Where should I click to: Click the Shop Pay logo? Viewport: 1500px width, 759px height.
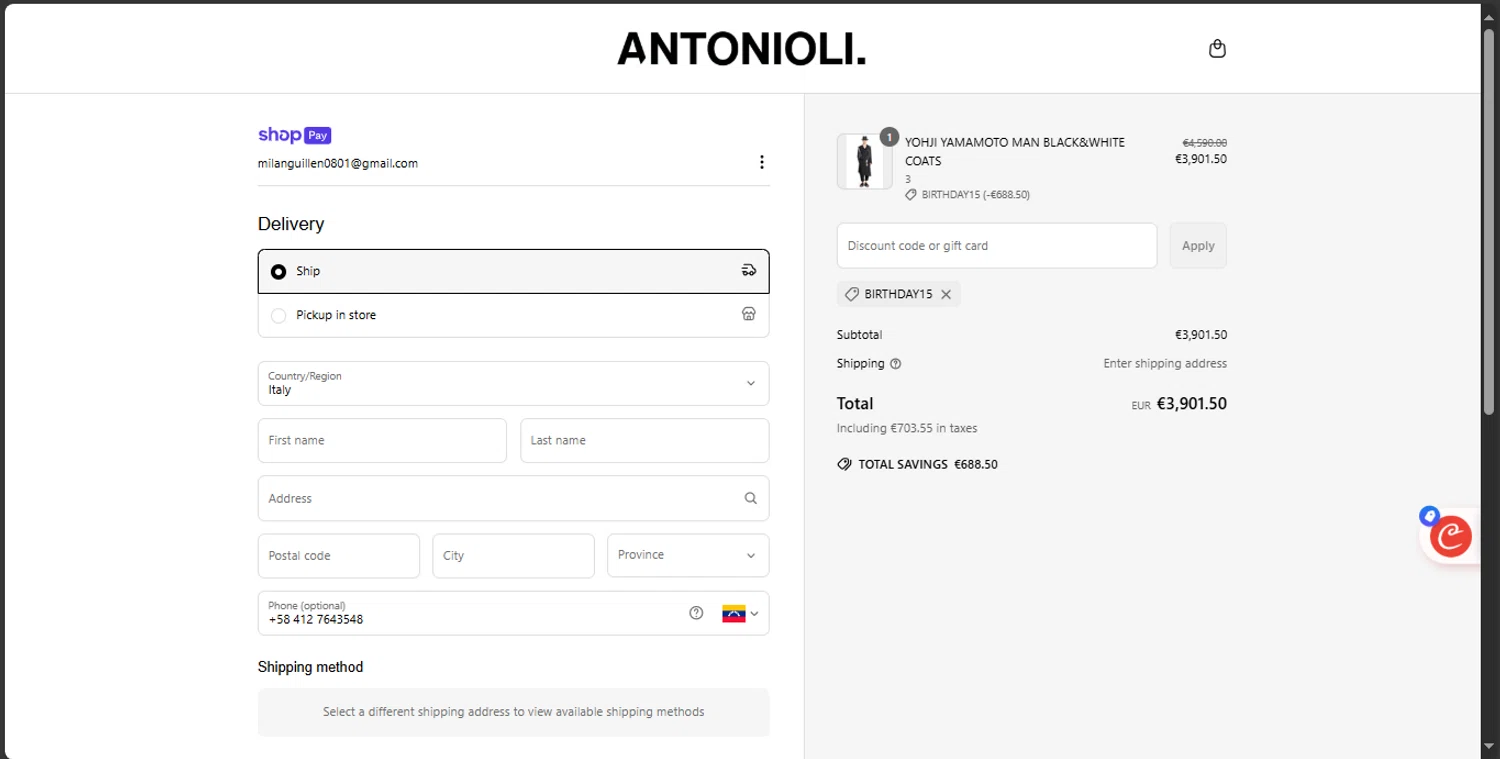[294, 135]
